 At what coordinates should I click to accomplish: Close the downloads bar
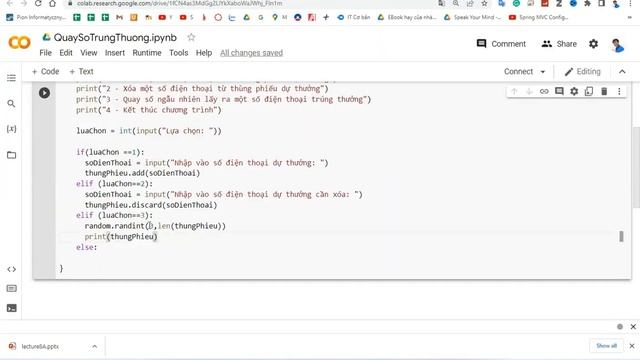(x=632, y=346)
